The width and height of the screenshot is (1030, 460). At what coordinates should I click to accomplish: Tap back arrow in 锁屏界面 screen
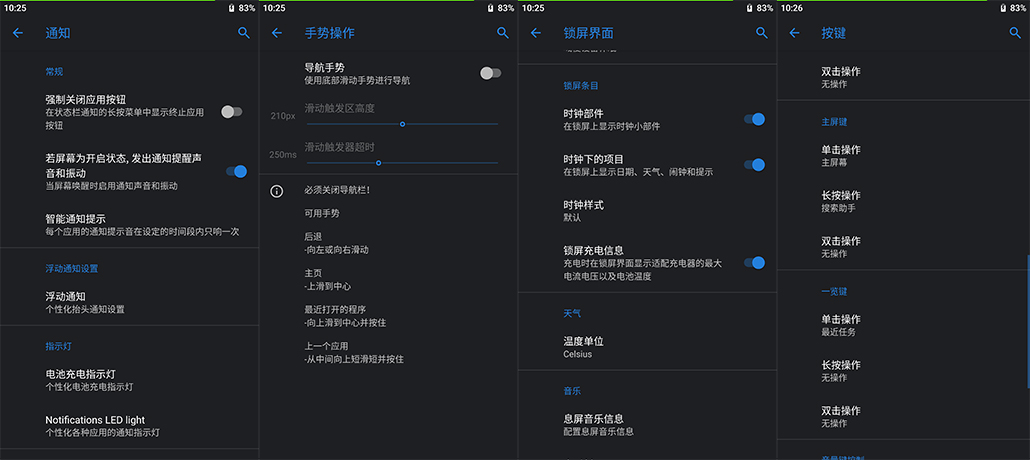(x=536, y=33)
